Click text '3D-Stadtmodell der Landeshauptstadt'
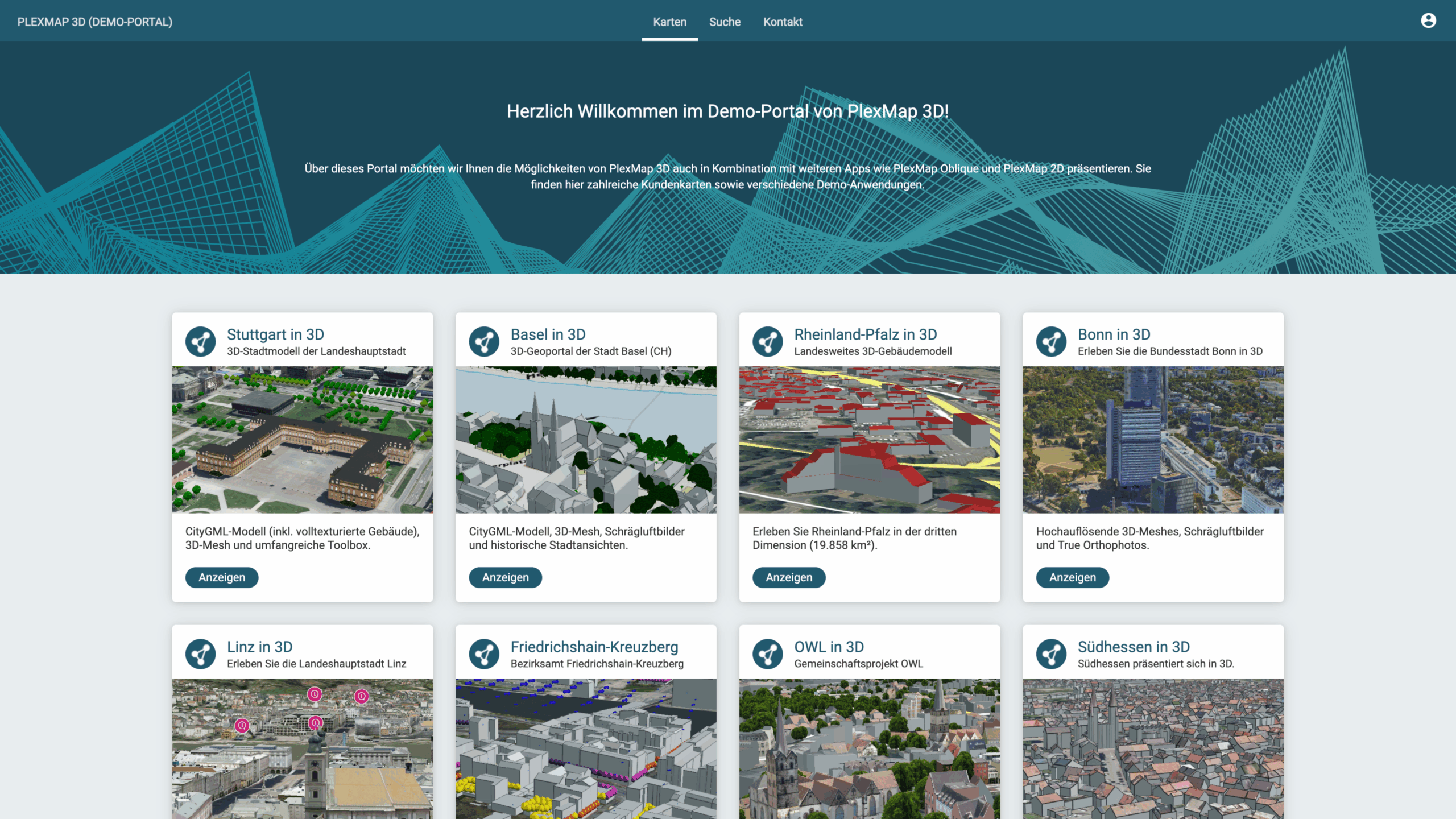The height and width of the screenshot is (819, 1456). point(316,351)
